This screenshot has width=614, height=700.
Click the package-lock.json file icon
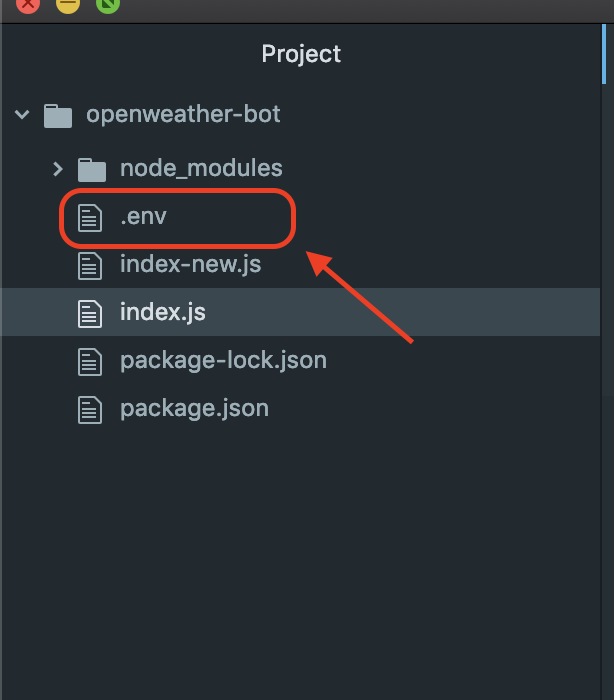point(91,361)
